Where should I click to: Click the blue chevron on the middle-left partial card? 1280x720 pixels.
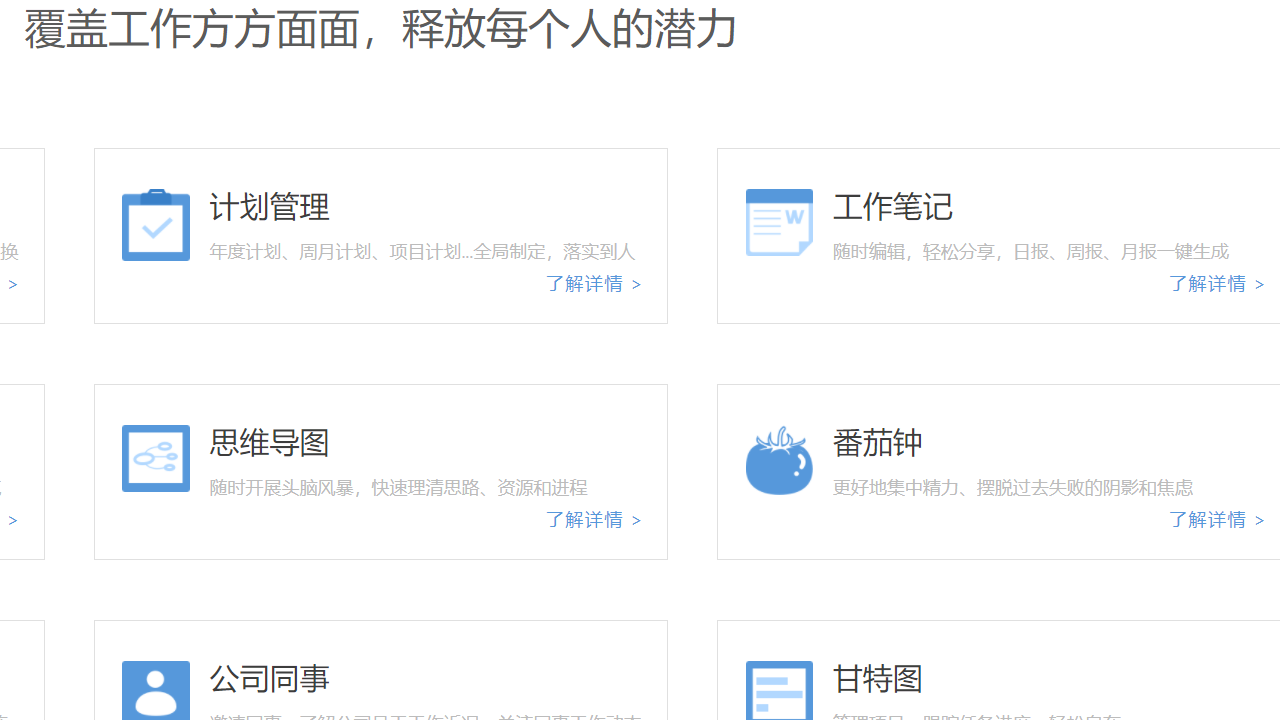pyautogui.click(x=12, y=520)
